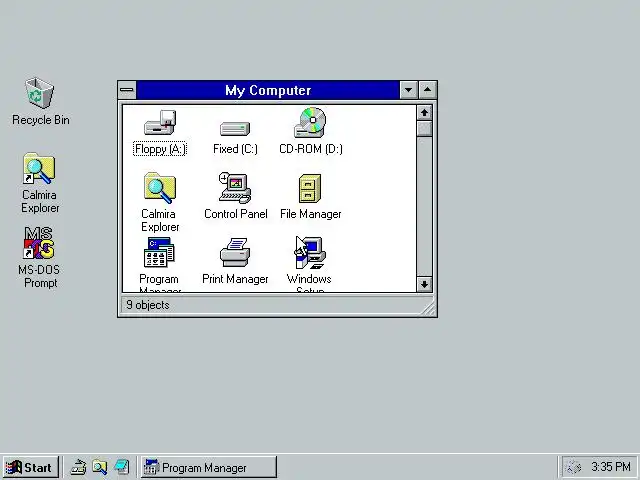Click the '9 objects' status bar text
This screenshot has height=480, width=640.
tap(148, 305)
